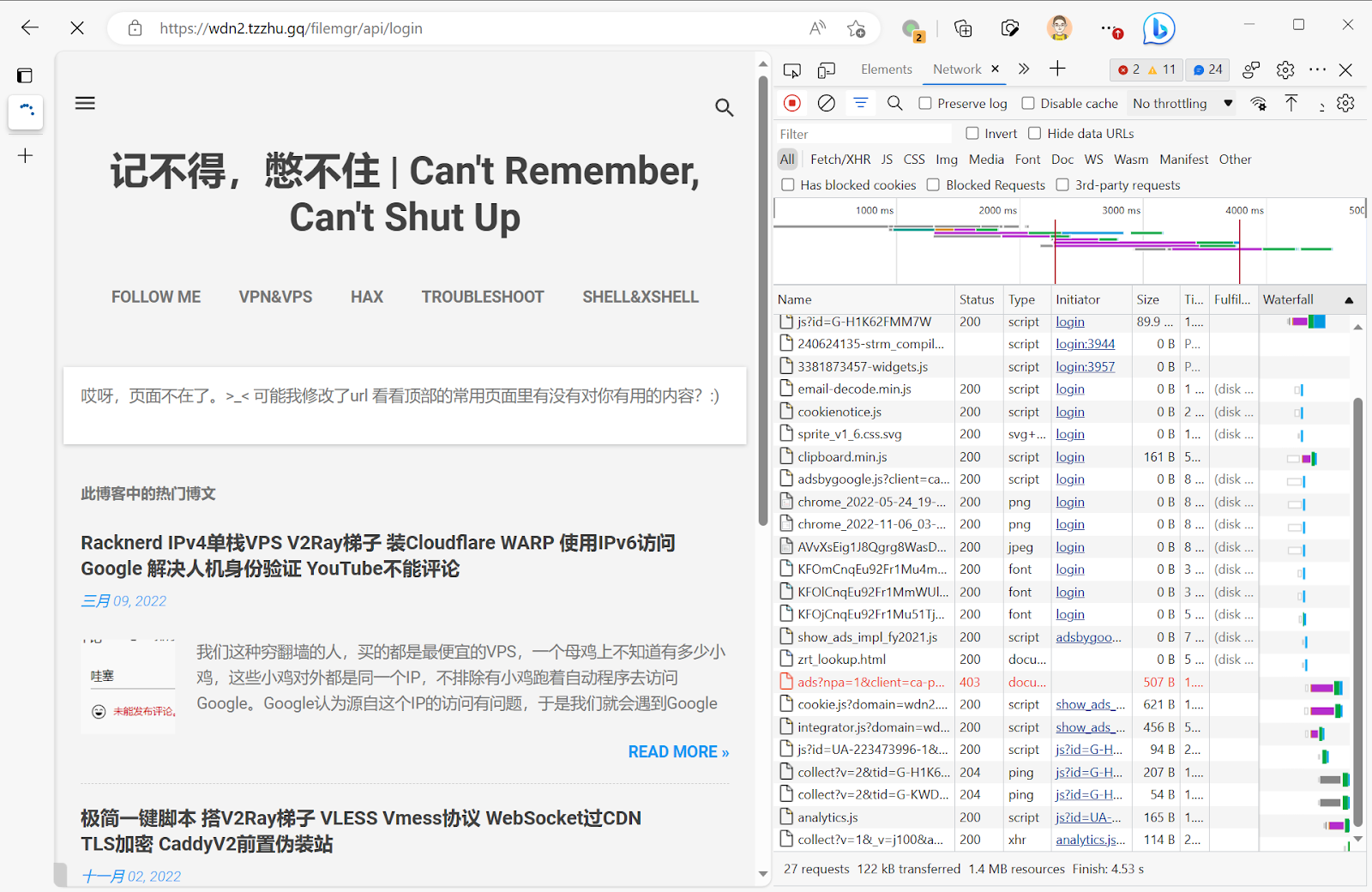Click the READ MORE link
This screenshot has height=892, width=1372.
[678, 752]
